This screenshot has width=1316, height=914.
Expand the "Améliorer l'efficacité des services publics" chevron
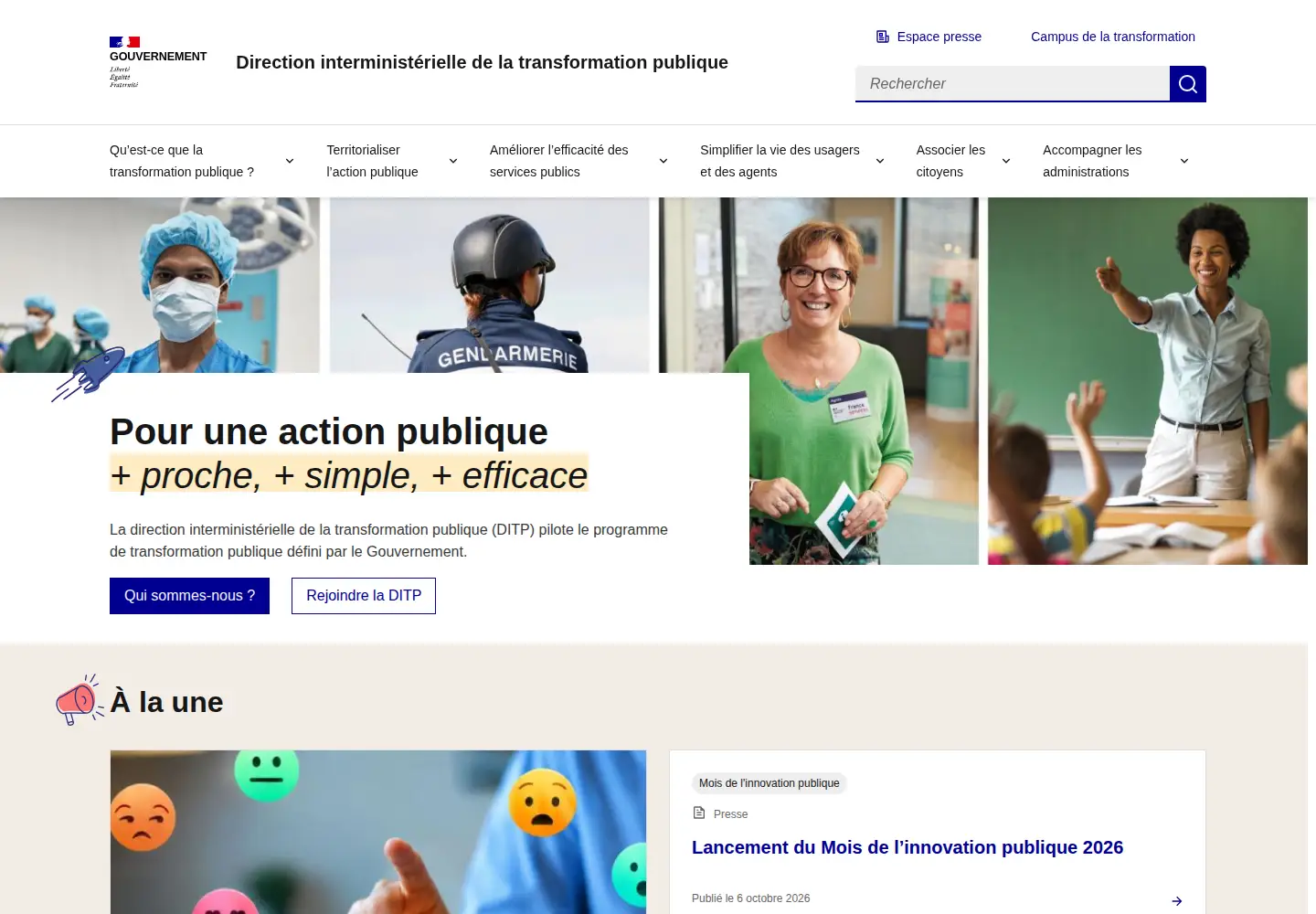click(x=663, y=161)
